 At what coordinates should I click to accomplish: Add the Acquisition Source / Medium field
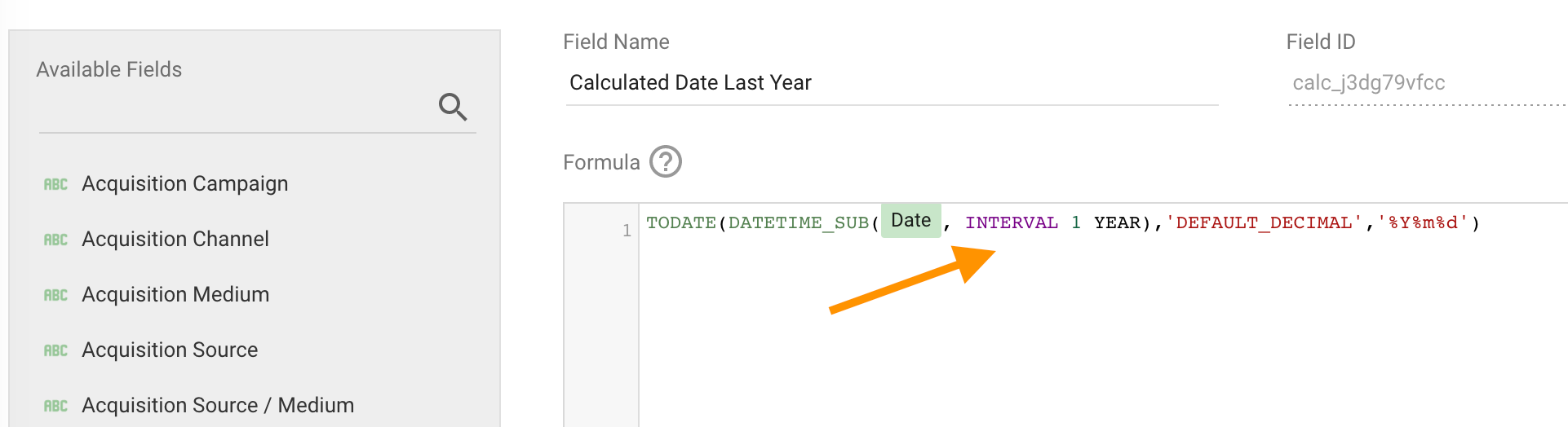coord(218,406)
